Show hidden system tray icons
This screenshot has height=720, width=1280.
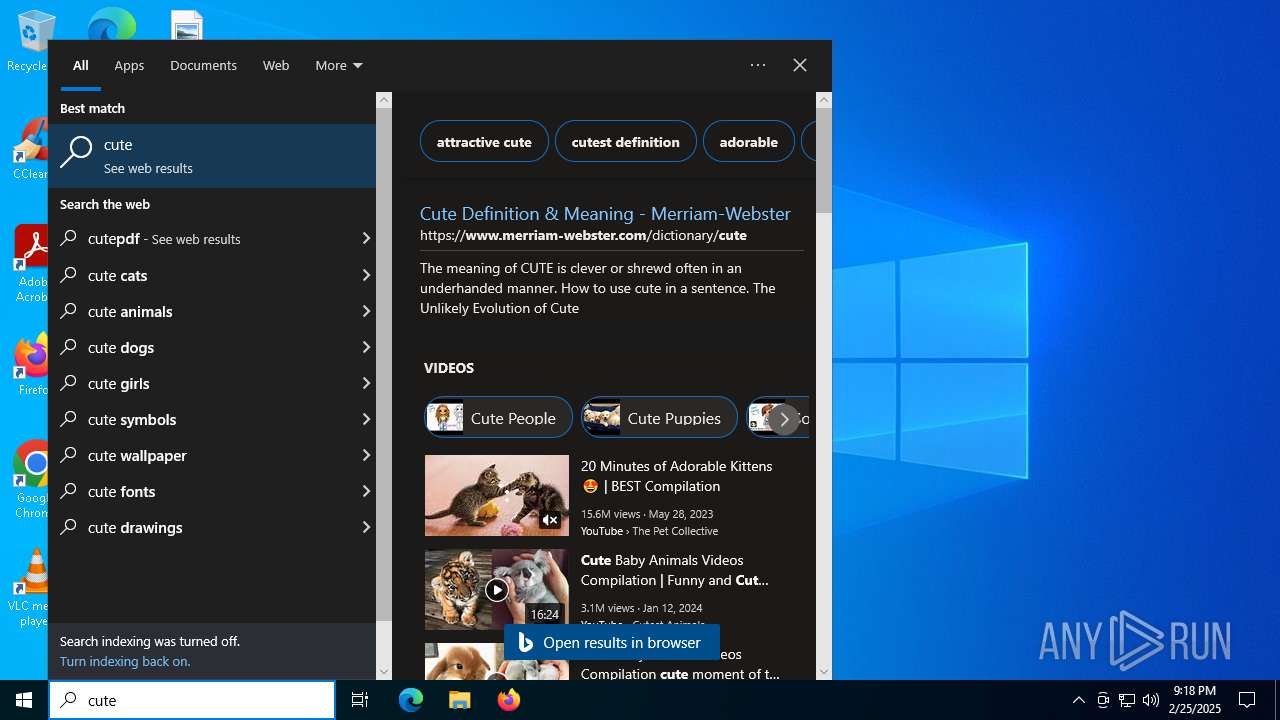[x=1078, y=700]
